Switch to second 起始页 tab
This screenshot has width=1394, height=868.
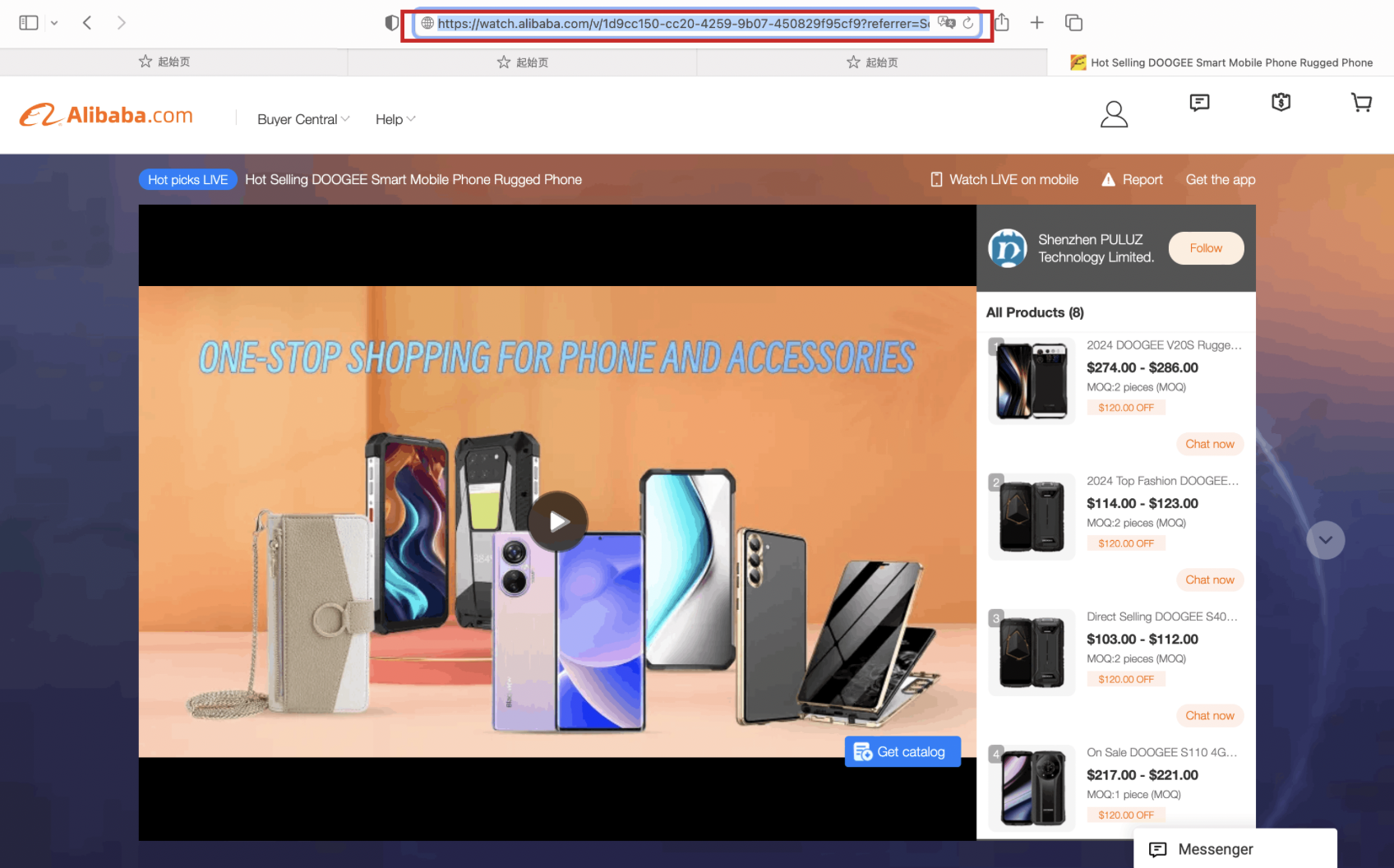tap(523, 62)
